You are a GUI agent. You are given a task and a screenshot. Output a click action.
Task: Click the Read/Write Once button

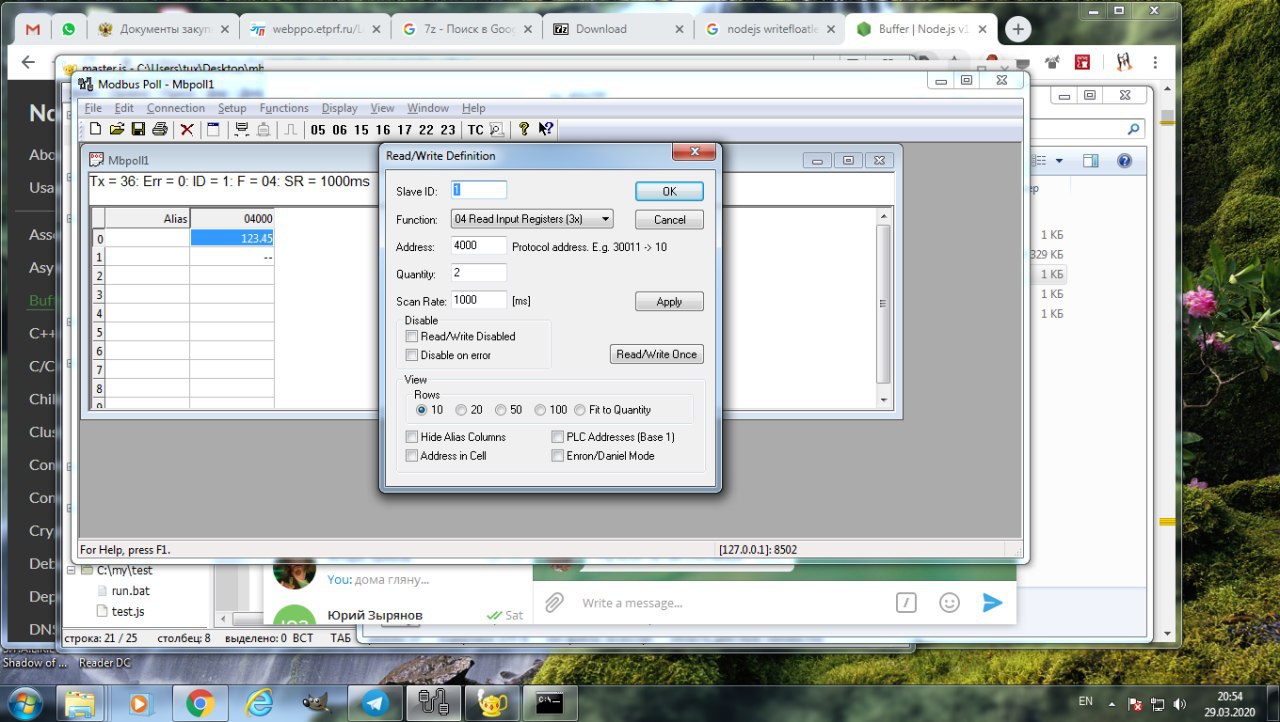click(x=657, y=354)
